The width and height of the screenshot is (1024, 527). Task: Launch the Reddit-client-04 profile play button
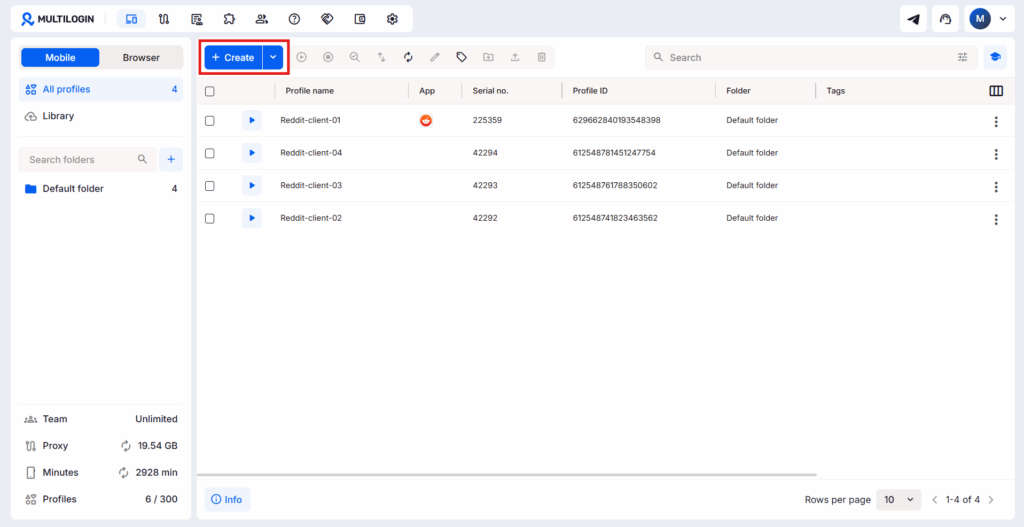(251, 153)
